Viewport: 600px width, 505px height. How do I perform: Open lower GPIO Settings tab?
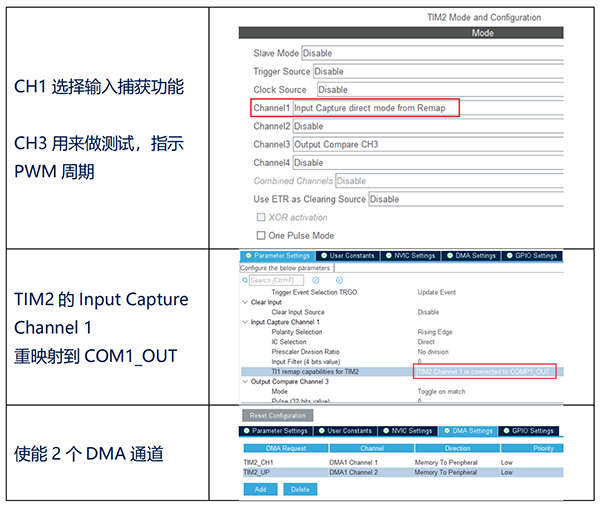click(529, 431)
